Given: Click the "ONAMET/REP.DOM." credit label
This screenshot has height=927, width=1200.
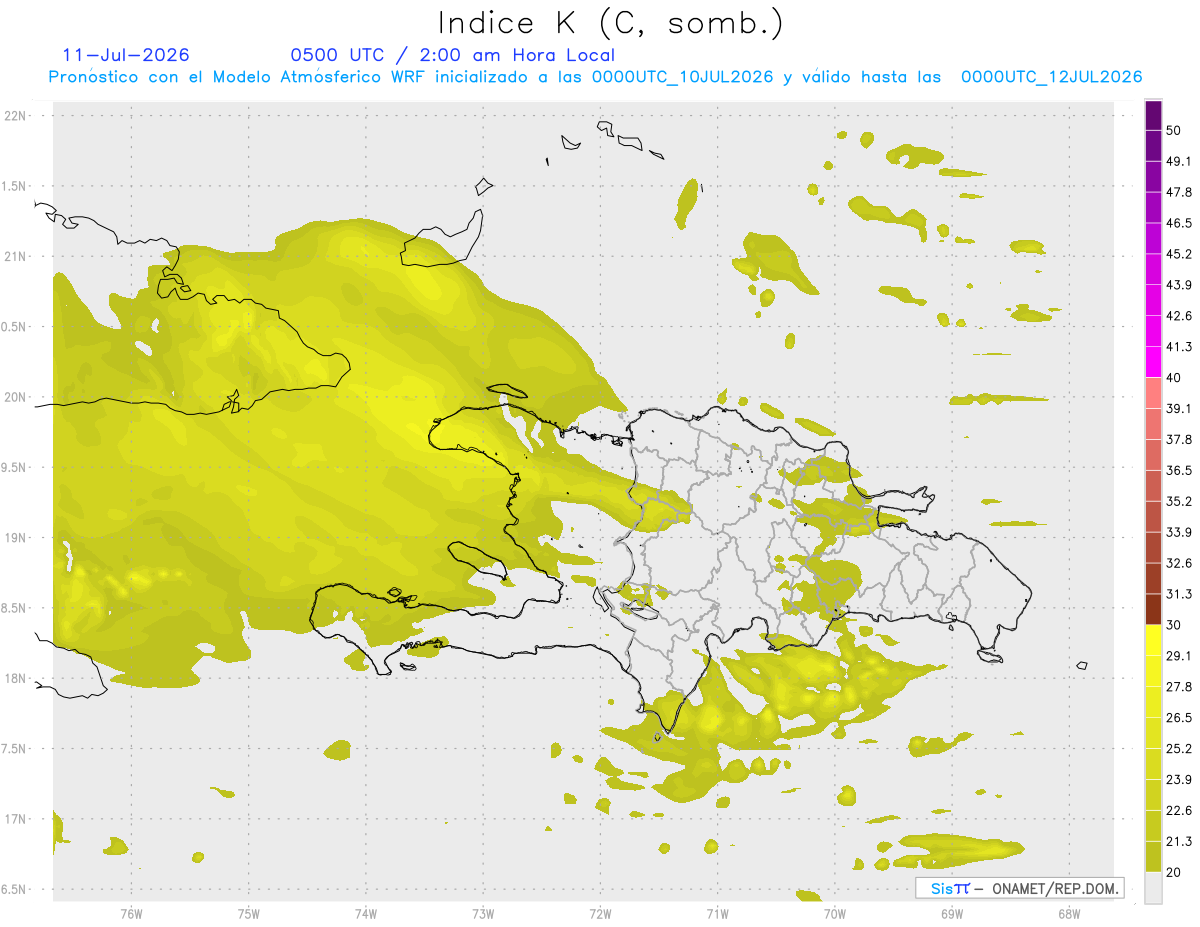Looking at the screenshot, I should 1055,888.
